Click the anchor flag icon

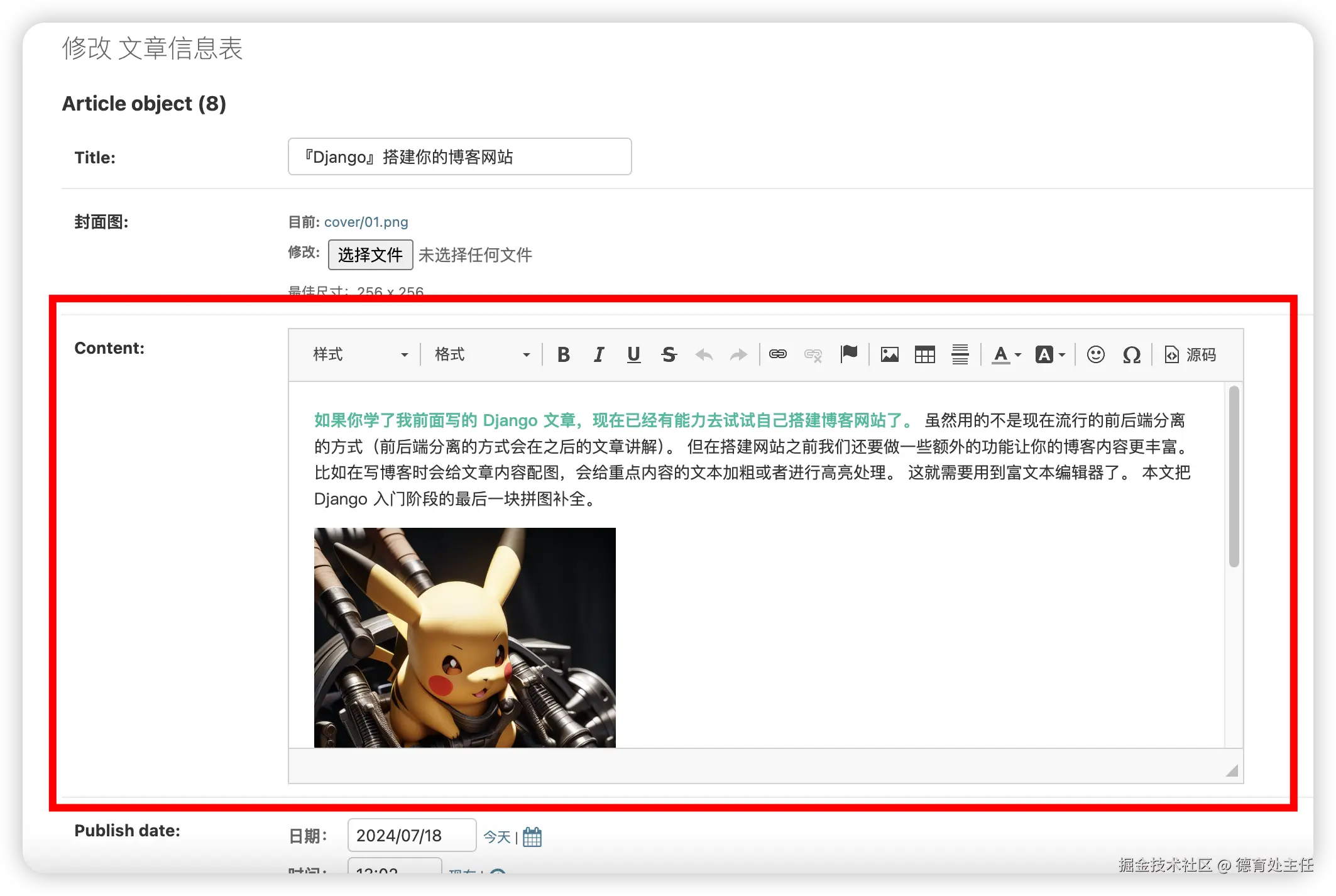(849, 354)
